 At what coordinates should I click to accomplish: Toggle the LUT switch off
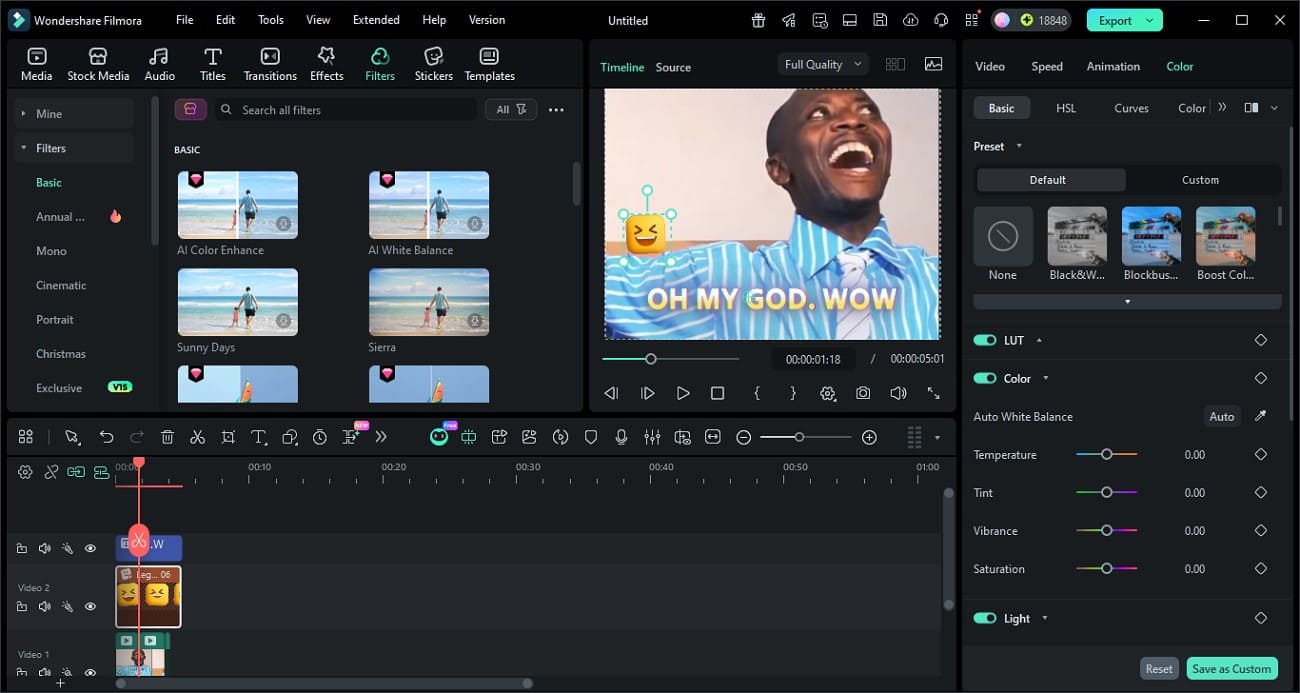(x=985, y=340)
